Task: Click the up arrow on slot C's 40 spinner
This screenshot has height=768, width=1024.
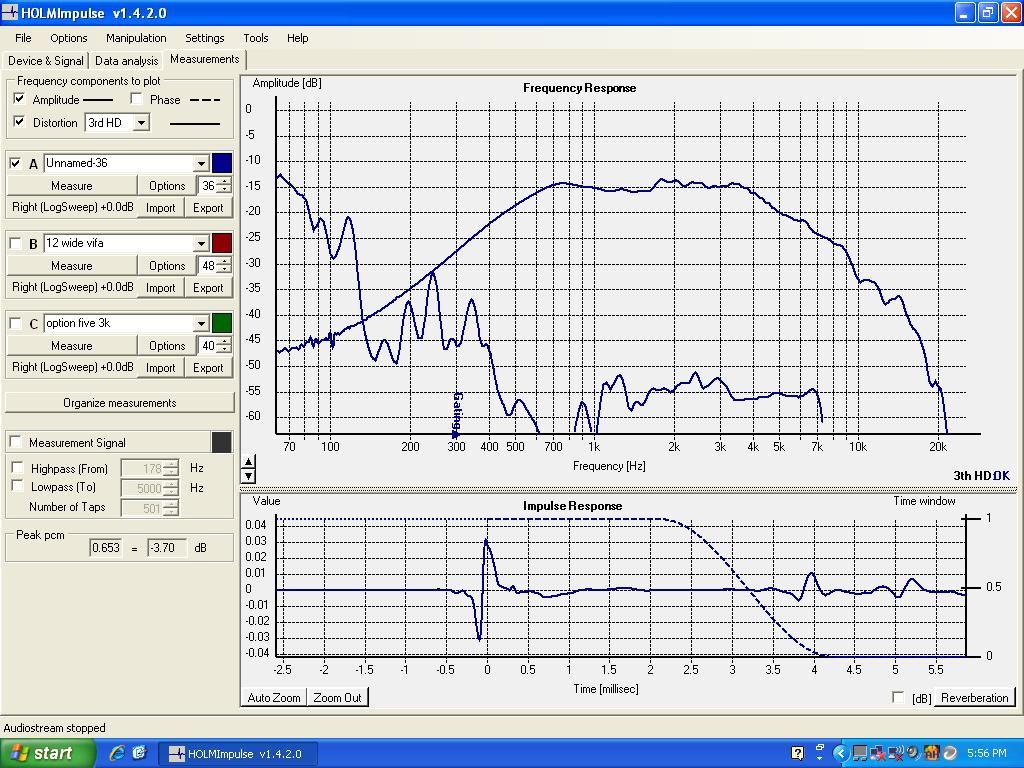Action: tap(224, 342)
